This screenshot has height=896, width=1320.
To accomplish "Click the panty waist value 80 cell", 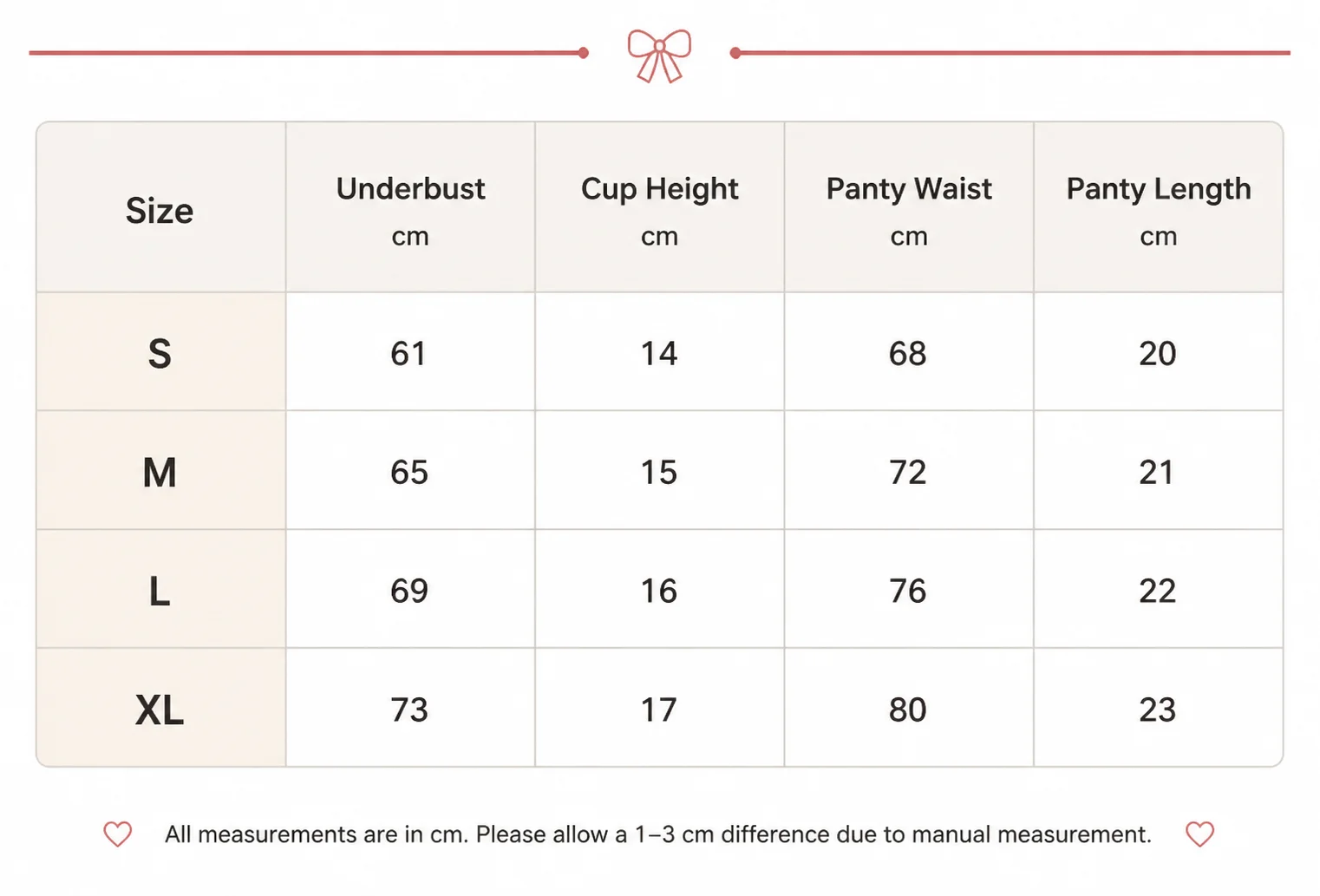I will [909, 708].
